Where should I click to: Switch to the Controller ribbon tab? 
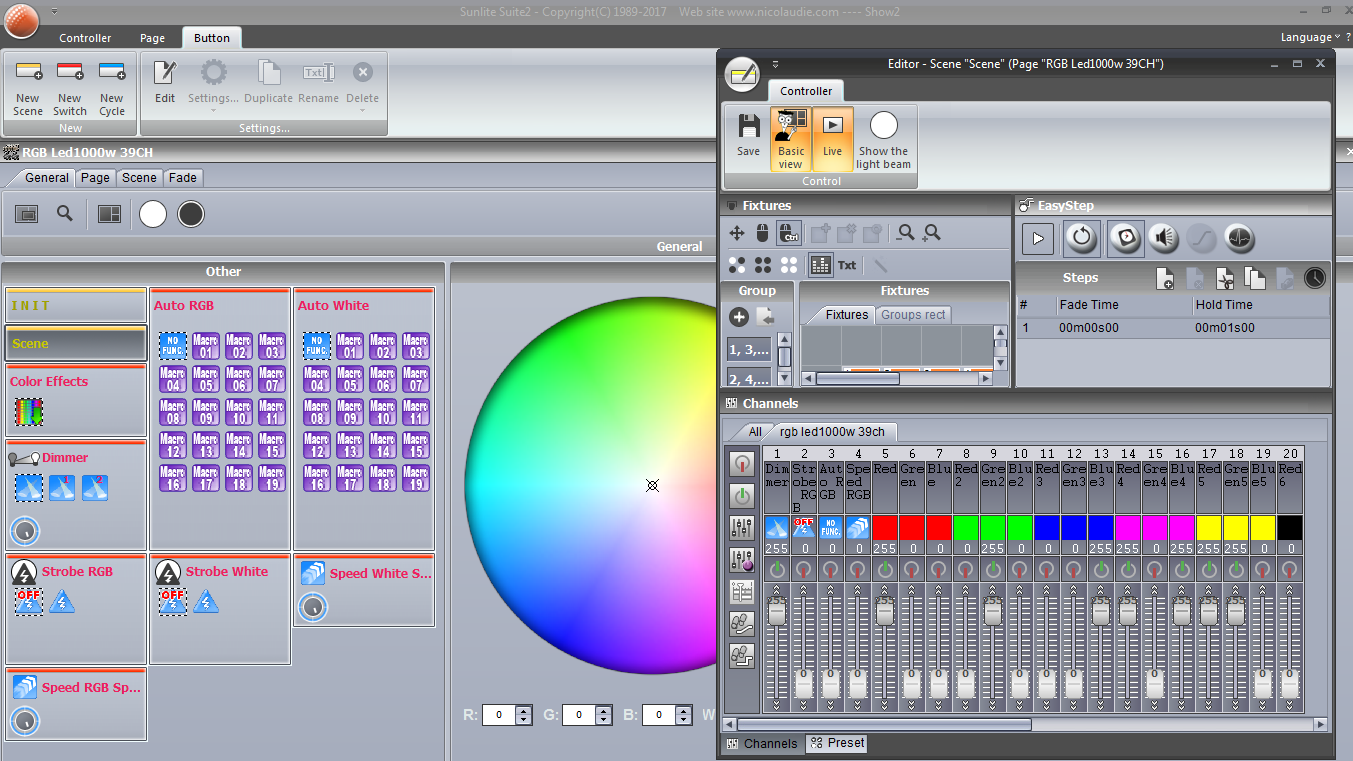coord(85,38)
